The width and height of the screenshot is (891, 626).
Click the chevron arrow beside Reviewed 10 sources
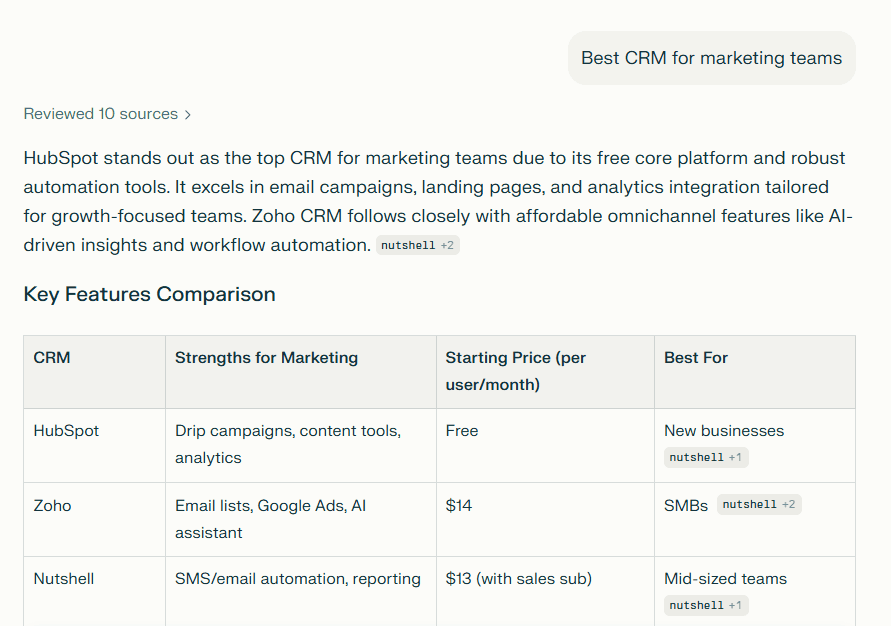point(188,115)
